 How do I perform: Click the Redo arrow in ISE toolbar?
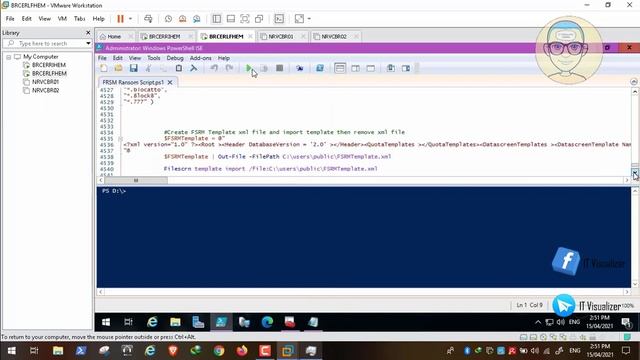coord(229,68)
